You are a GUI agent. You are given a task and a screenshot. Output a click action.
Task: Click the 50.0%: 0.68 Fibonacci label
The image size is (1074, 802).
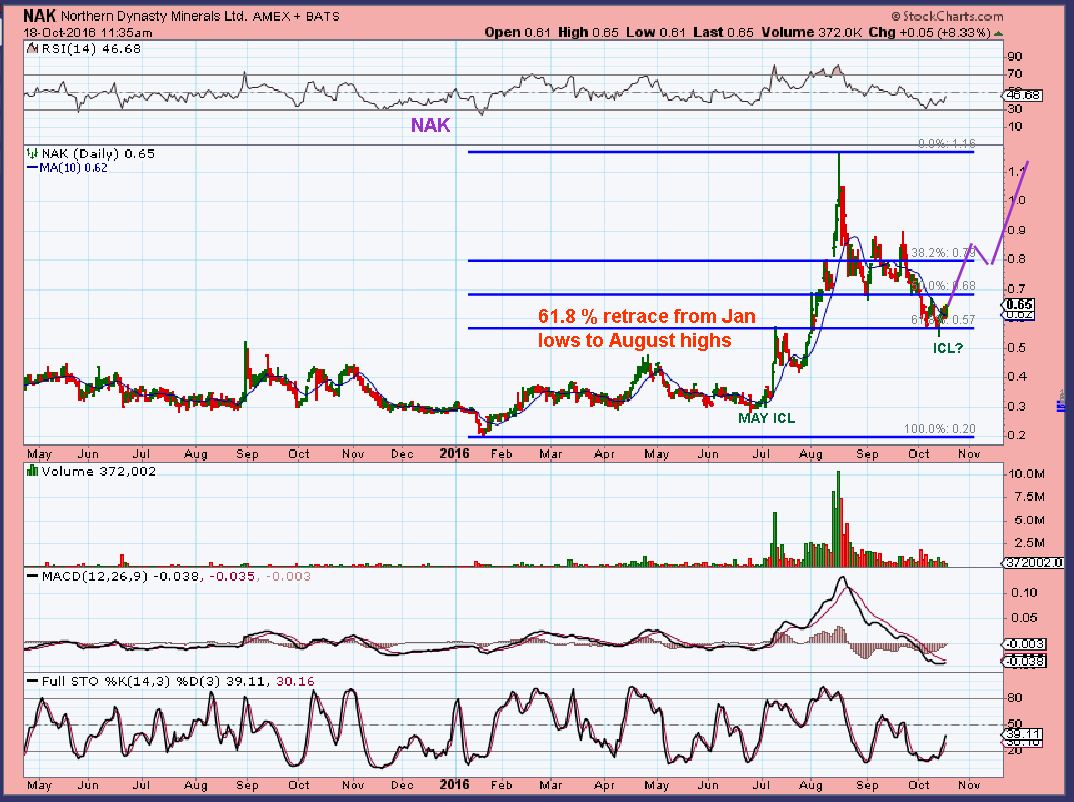click(x=942, y=286)
